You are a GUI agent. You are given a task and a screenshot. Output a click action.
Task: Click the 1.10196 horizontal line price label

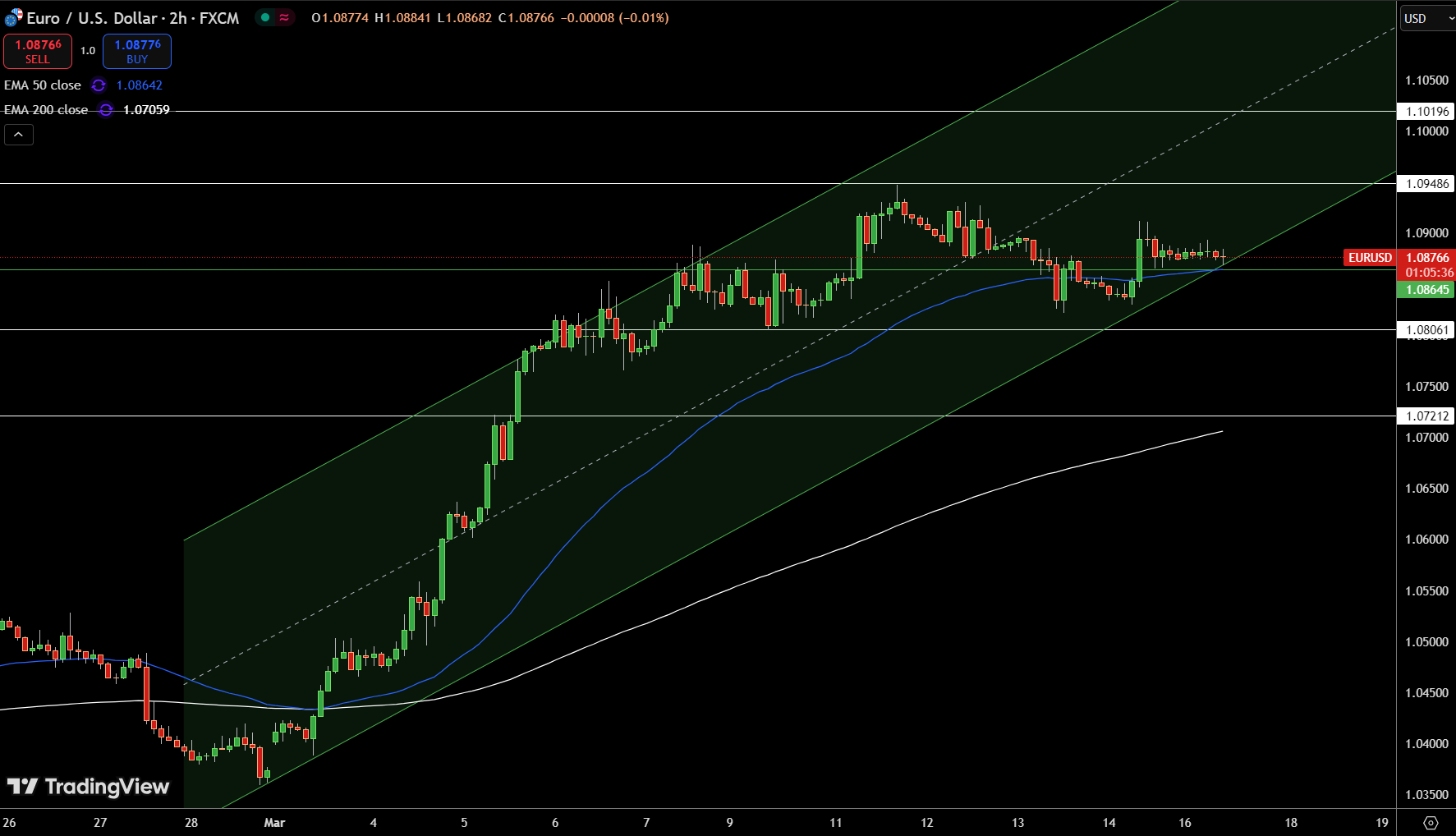(x=1426, y=112)
